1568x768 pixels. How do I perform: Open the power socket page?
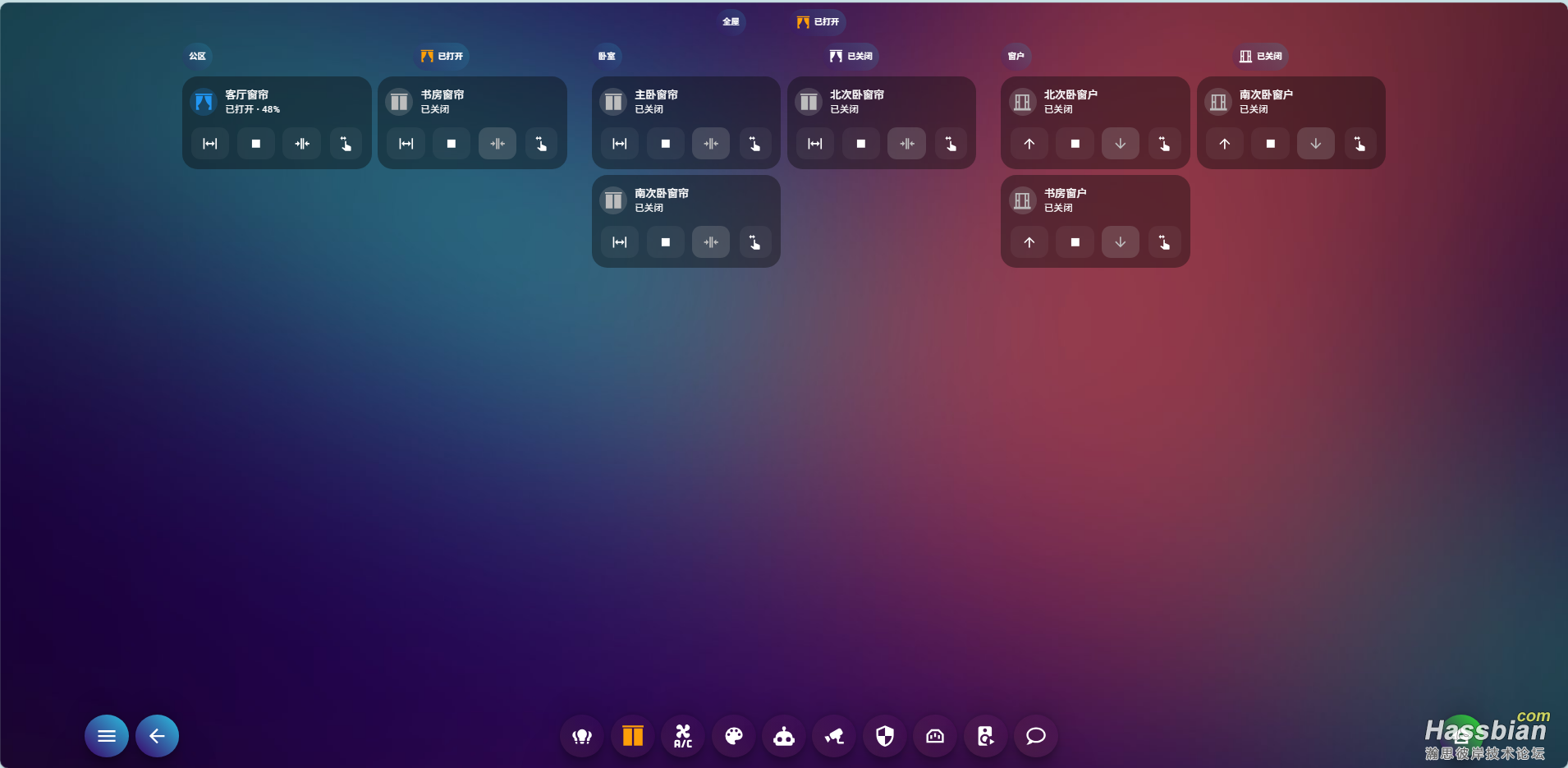pyautogui.click(x=935, y=736)
